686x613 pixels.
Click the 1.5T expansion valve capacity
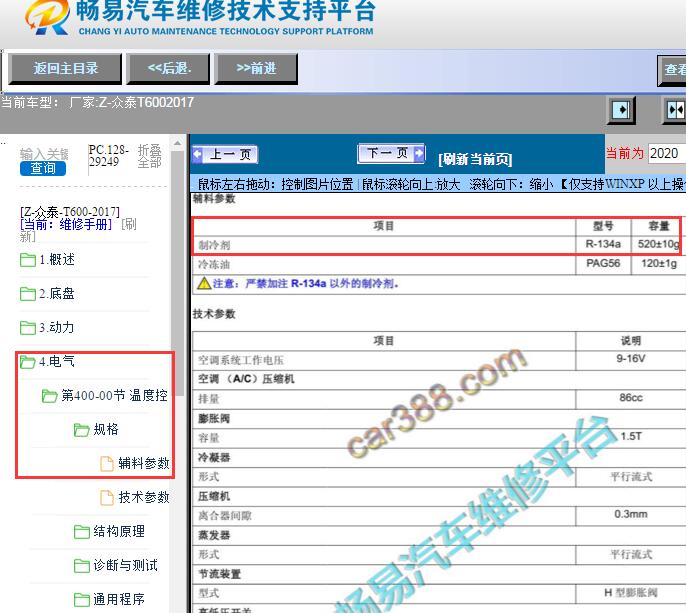[x=631, y=437]
